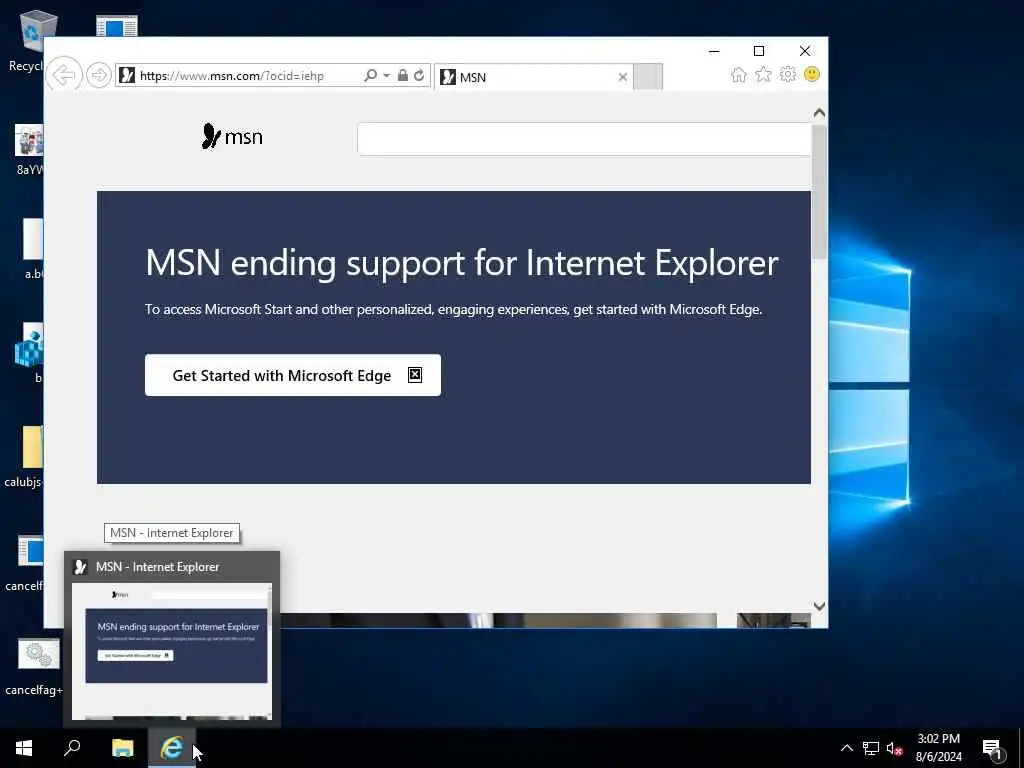1024x768 pixels.
Task: Open the Tools gear menu
Action: pyautogui.click(x=788, y=74)
